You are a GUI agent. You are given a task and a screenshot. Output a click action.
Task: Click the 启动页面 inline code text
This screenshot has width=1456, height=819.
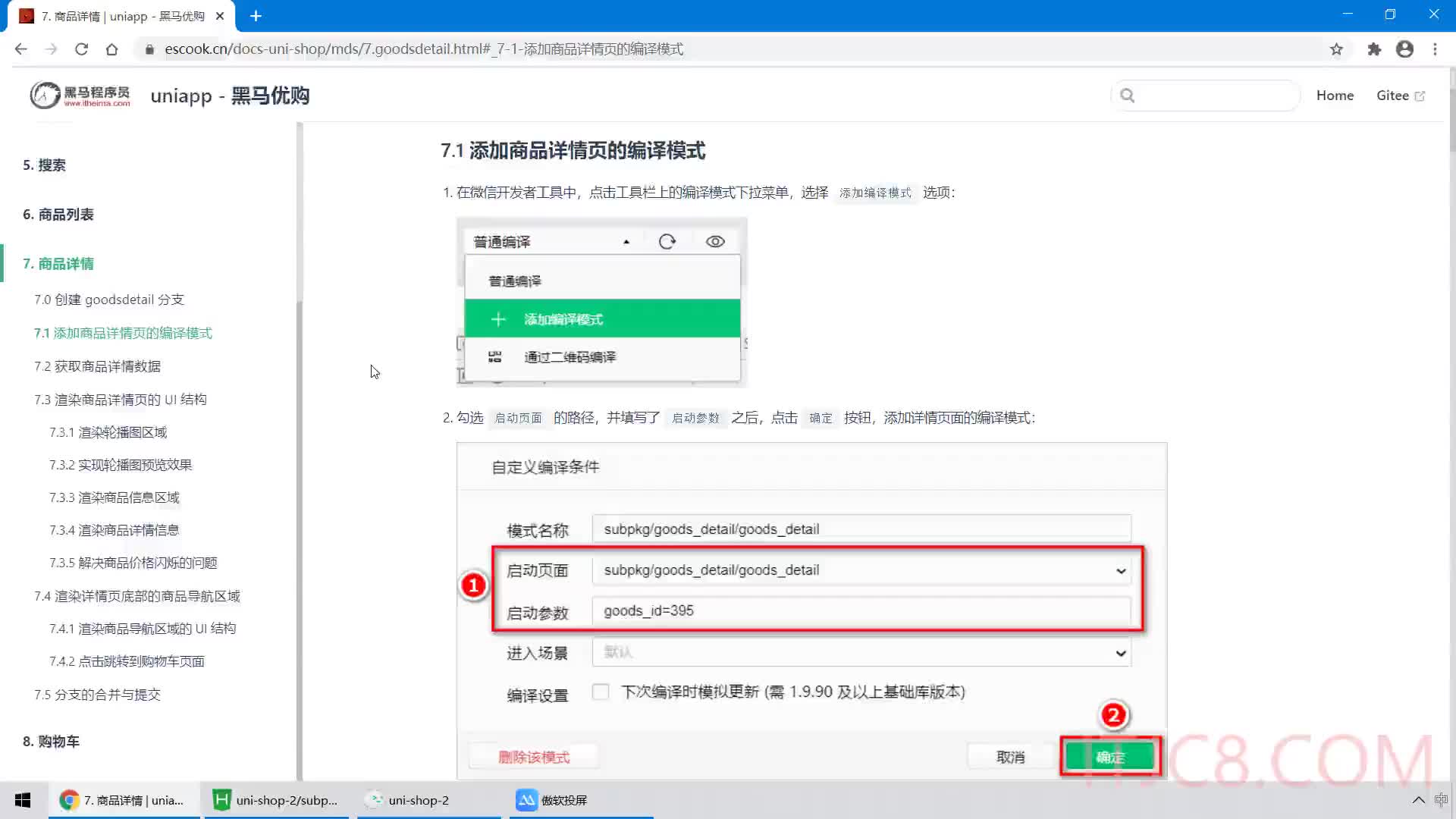[x=518, y=418]
